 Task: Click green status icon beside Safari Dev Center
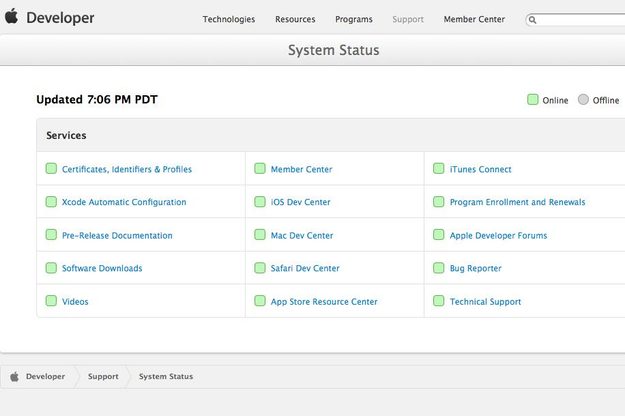(260, 268)
